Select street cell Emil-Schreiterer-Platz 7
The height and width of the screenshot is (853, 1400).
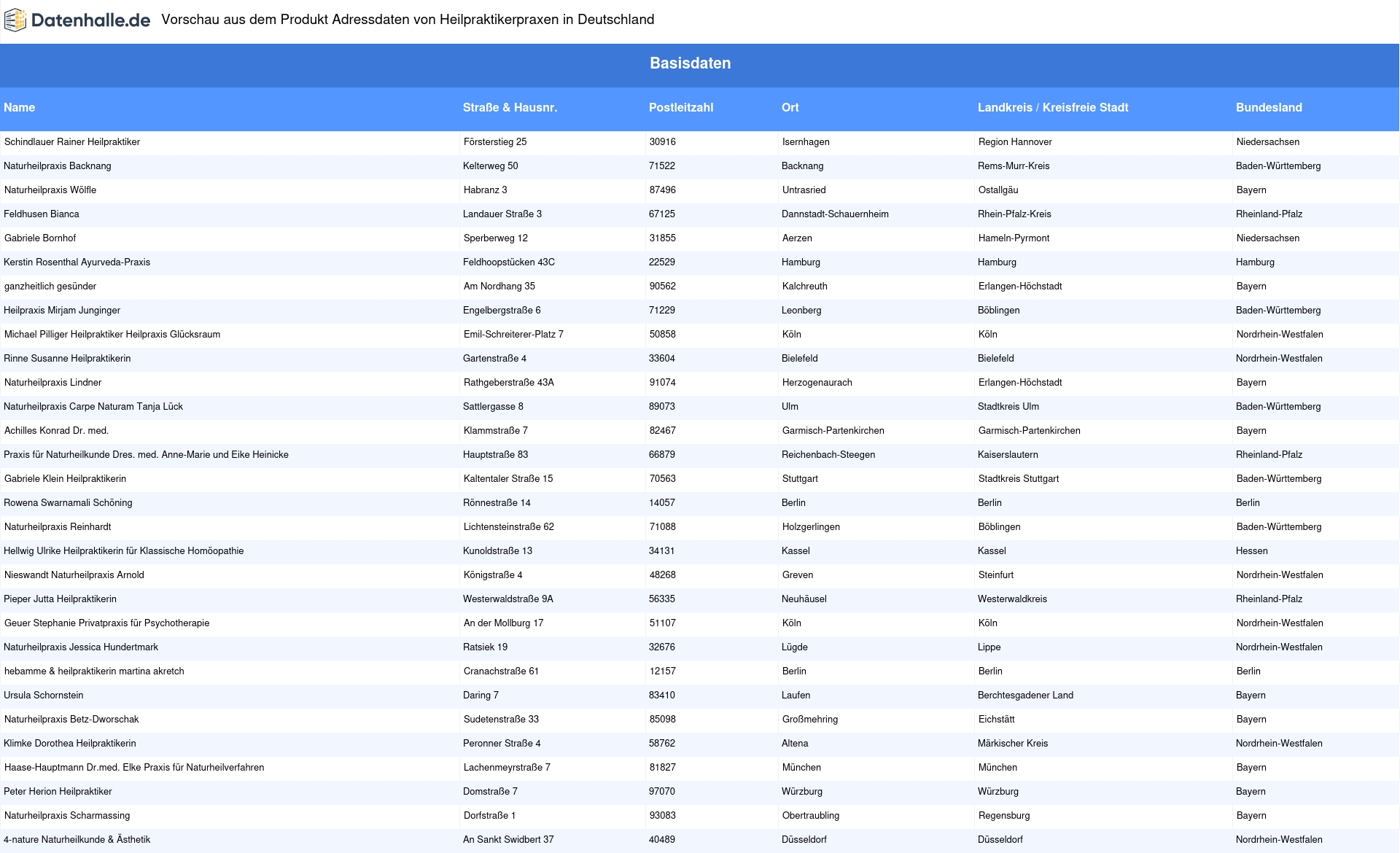(x=513, y=335)
